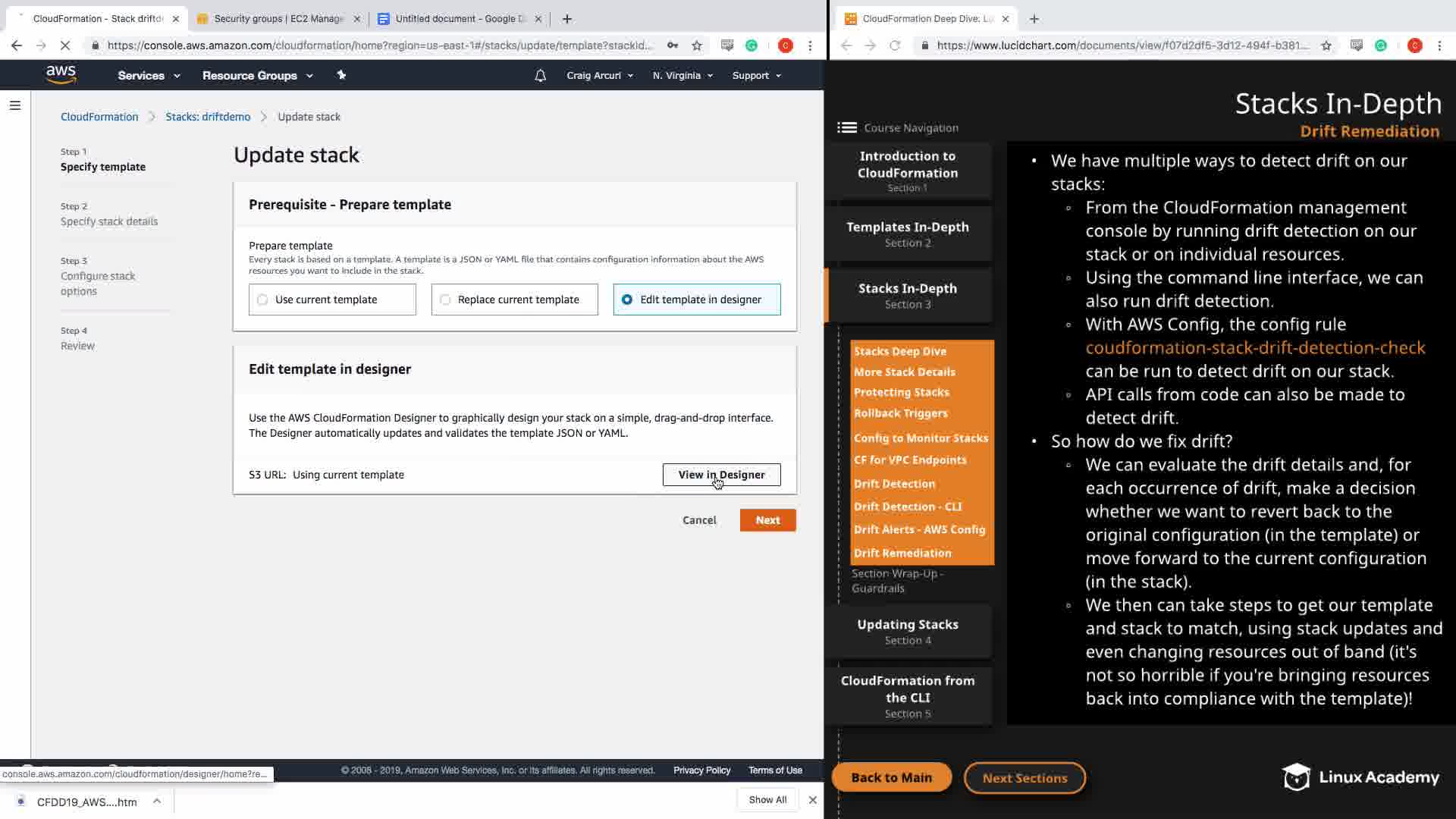Viewport: 1456px width, 819px height.
Task: Open the N. Virginia region dropdown
Action: [x=682, y=76]
